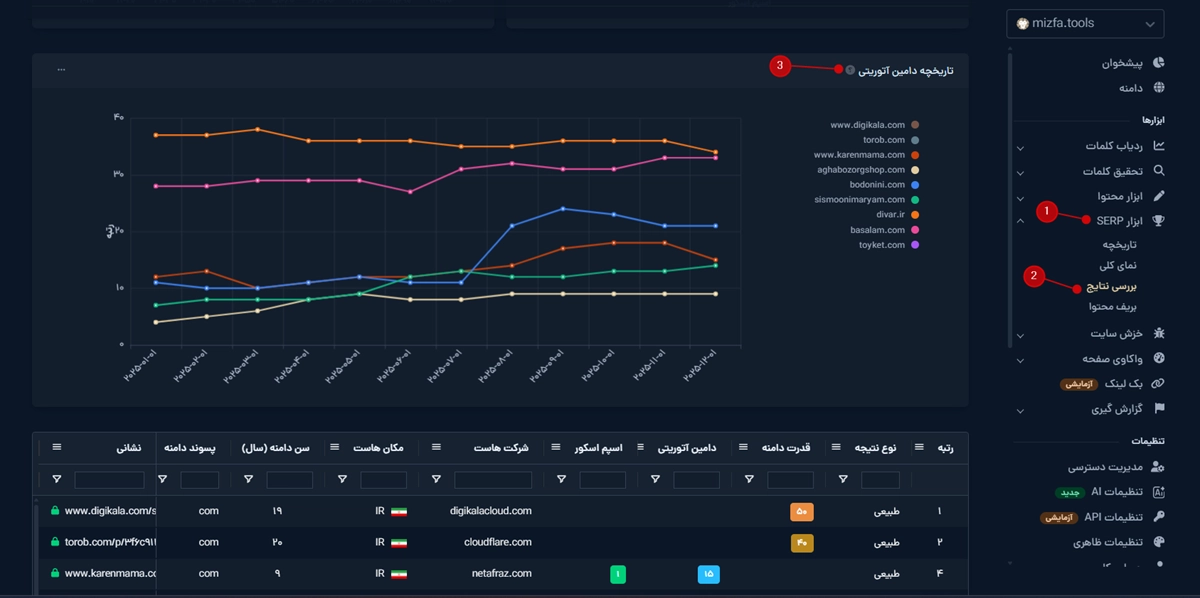Screen dimensions: 1200x598
Task: Collapse the ابزار SERP section chevron
Action: (x=1020, y=221)
